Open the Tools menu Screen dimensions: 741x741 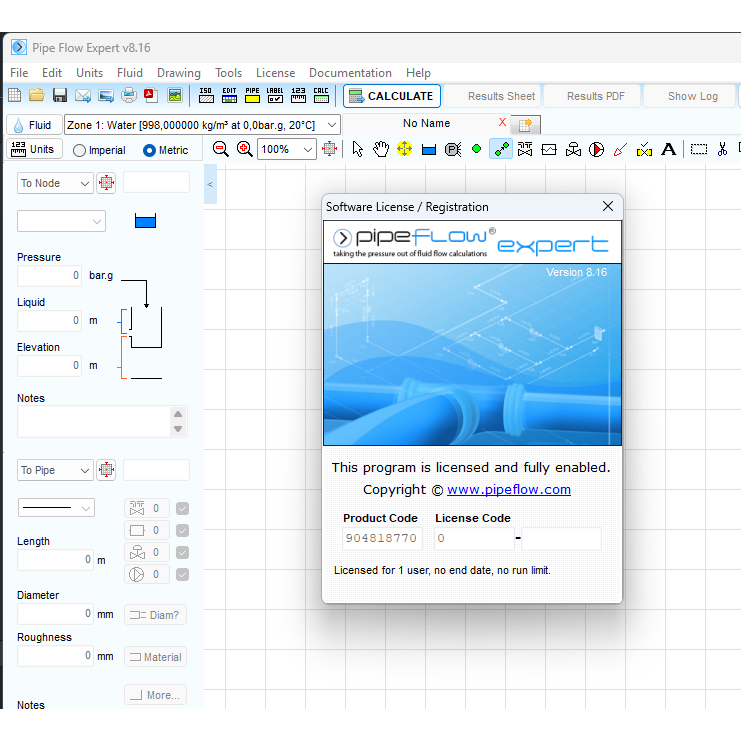tap(228, 73)
